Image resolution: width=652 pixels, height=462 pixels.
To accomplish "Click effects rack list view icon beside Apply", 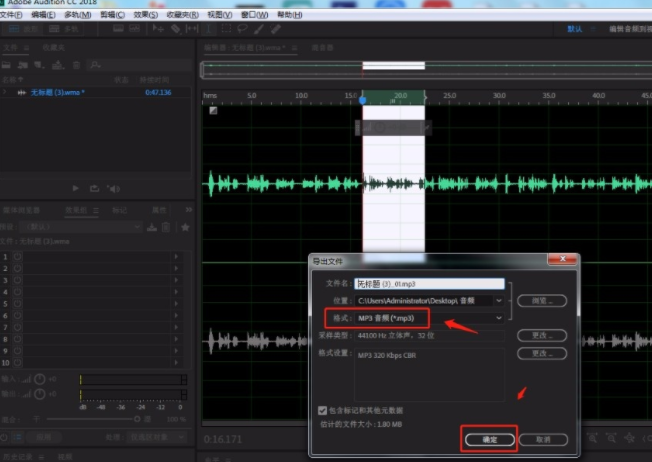I will (x=17, y=437).
